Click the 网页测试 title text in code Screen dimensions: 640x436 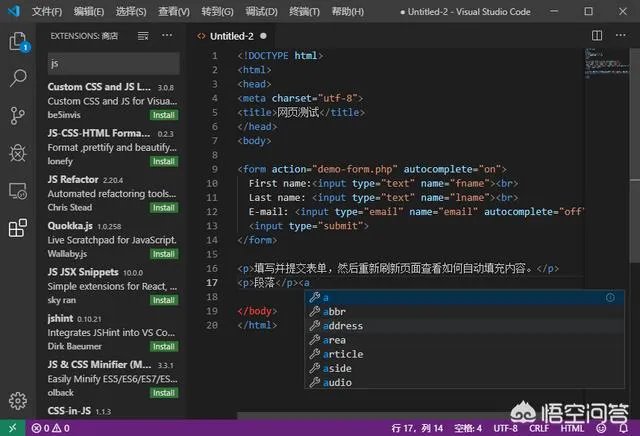click(298, 112)
